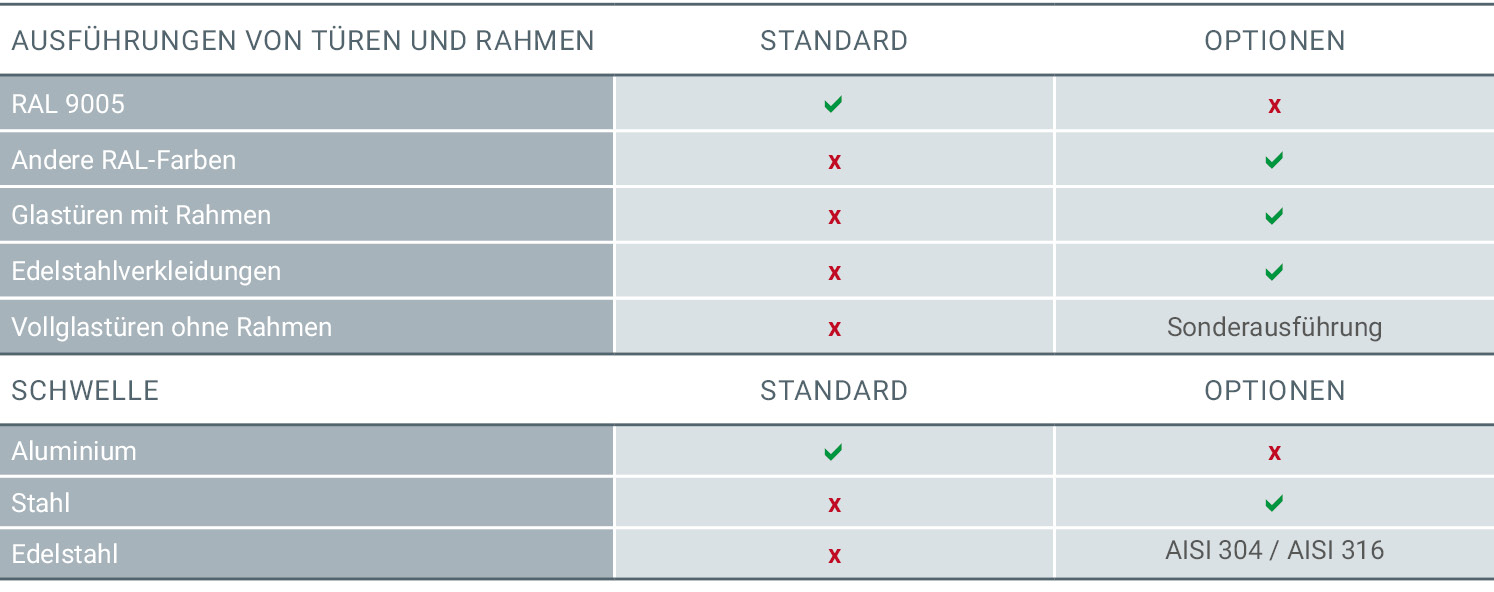Click green checkmark in the Stahl row
The height and width of the screenshot is (592, 1494).
1274,503
